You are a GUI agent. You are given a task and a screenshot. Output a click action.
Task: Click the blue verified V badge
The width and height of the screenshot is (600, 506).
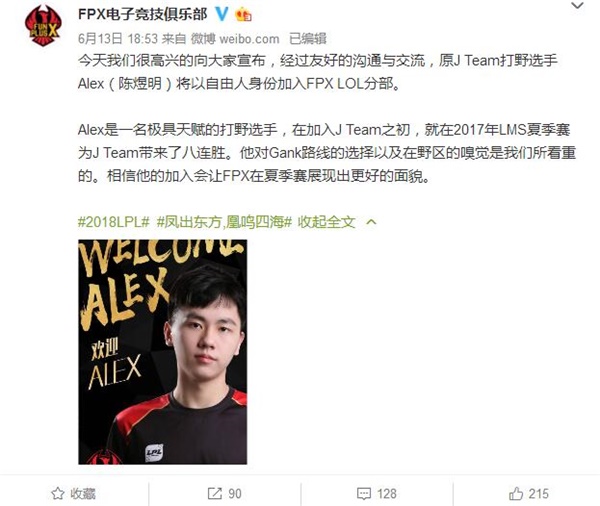pyautogui.click(x=222, y=14)
